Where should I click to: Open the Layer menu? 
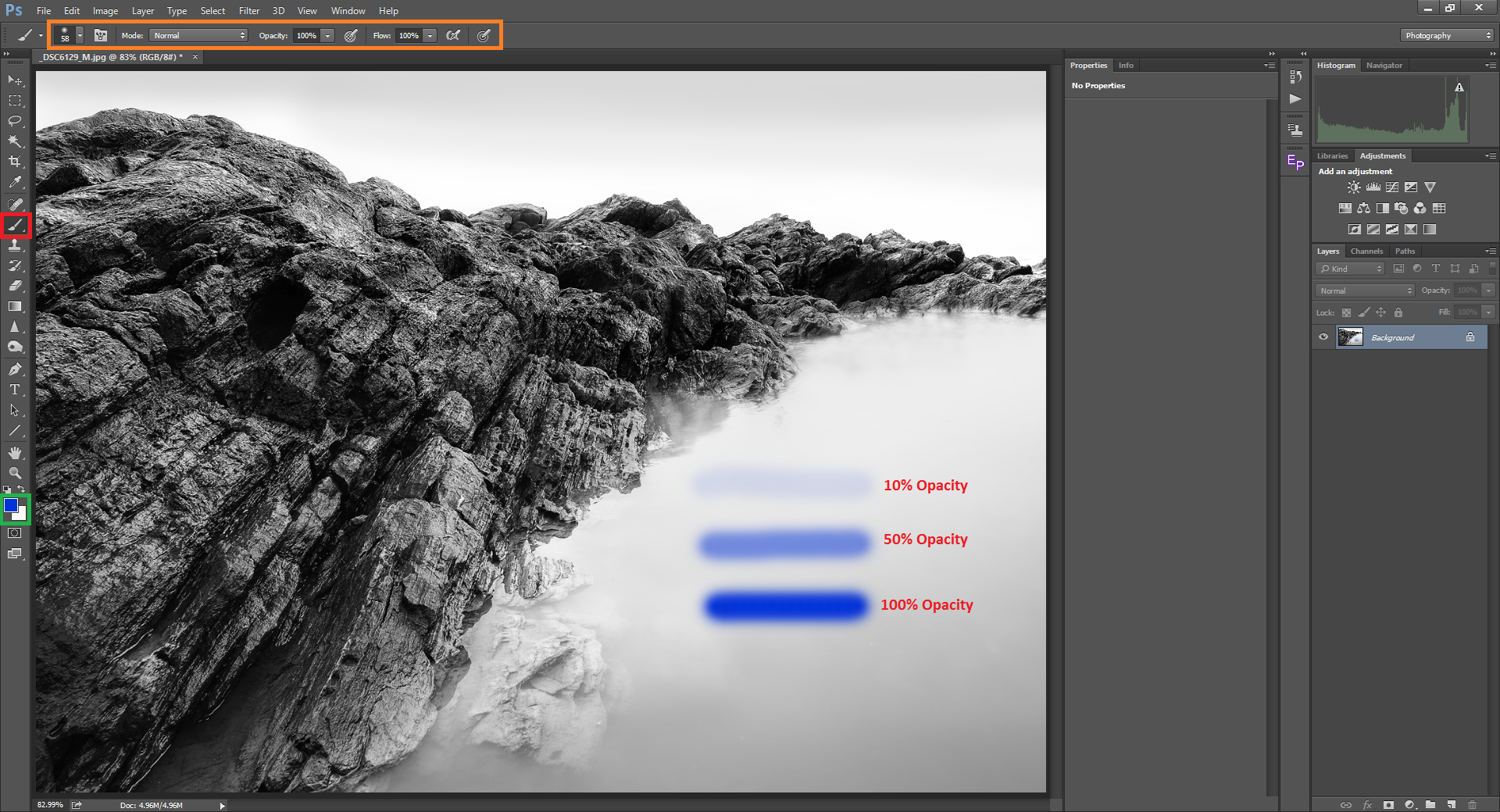coord(143,11)
